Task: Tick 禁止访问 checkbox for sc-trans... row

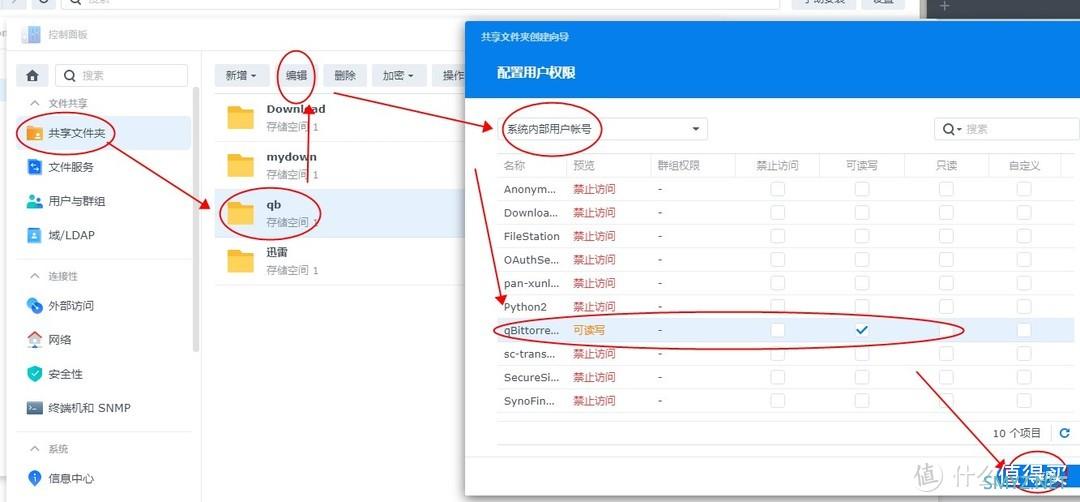Action: pos(778,353)
